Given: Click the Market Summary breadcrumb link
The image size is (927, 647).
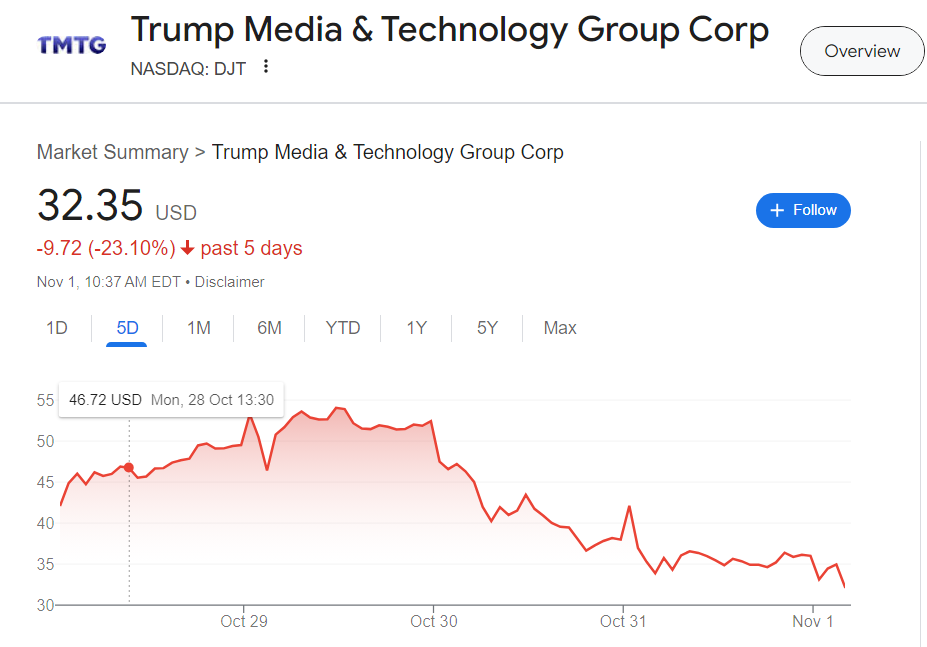Looking at the screenshot, I should (112, 152).
